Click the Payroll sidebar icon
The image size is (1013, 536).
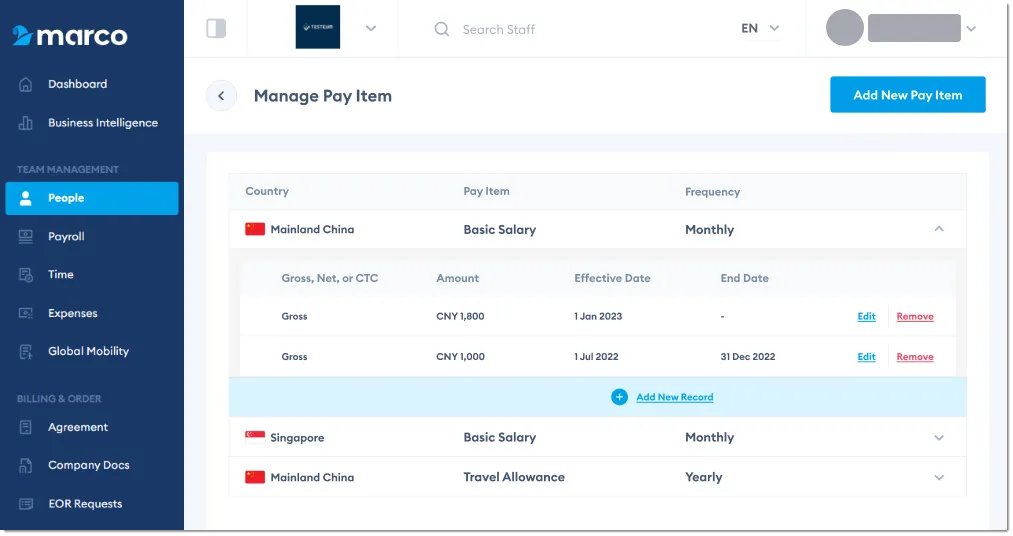pyautogui.click(x=25, y=237)
